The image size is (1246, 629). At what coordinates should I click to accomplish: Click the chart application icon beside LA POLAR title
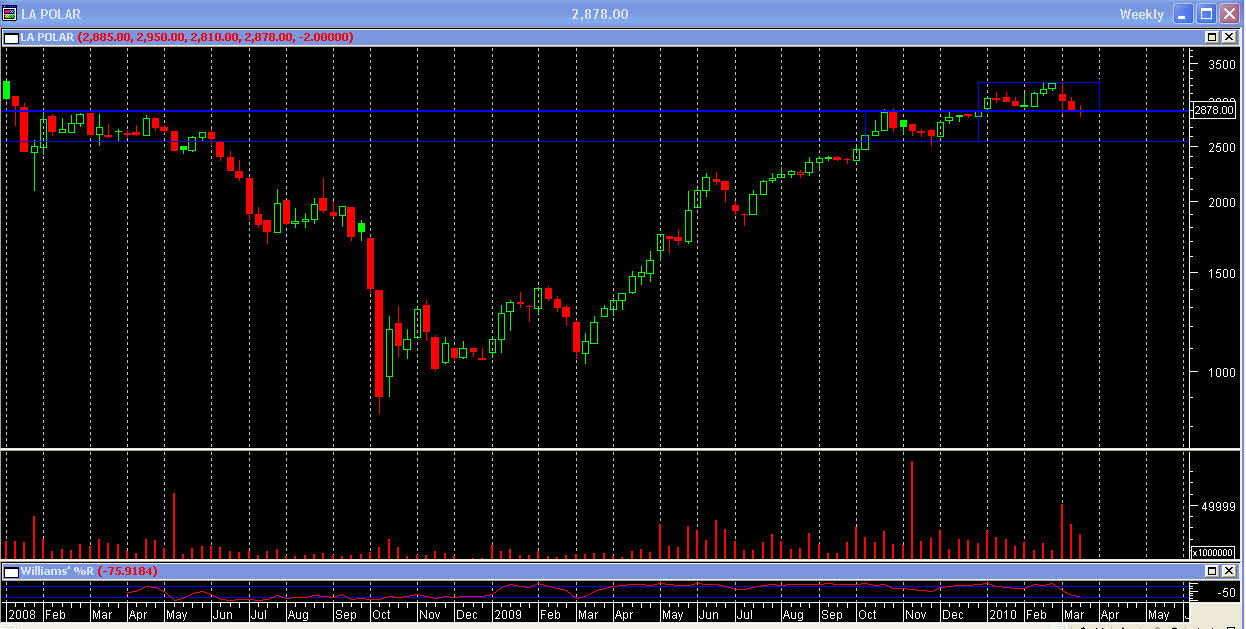pyautogui.click(x=10, y=14)
